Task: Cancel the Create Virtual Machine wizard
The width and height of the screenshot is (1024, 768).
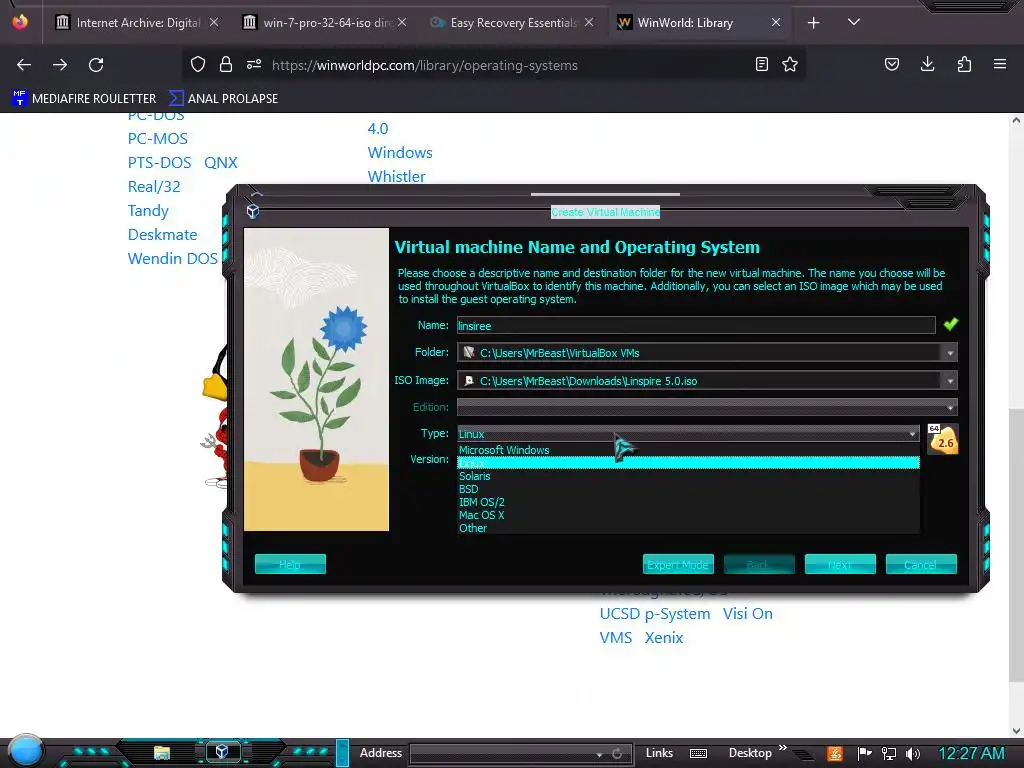Action: click(921, 564)
